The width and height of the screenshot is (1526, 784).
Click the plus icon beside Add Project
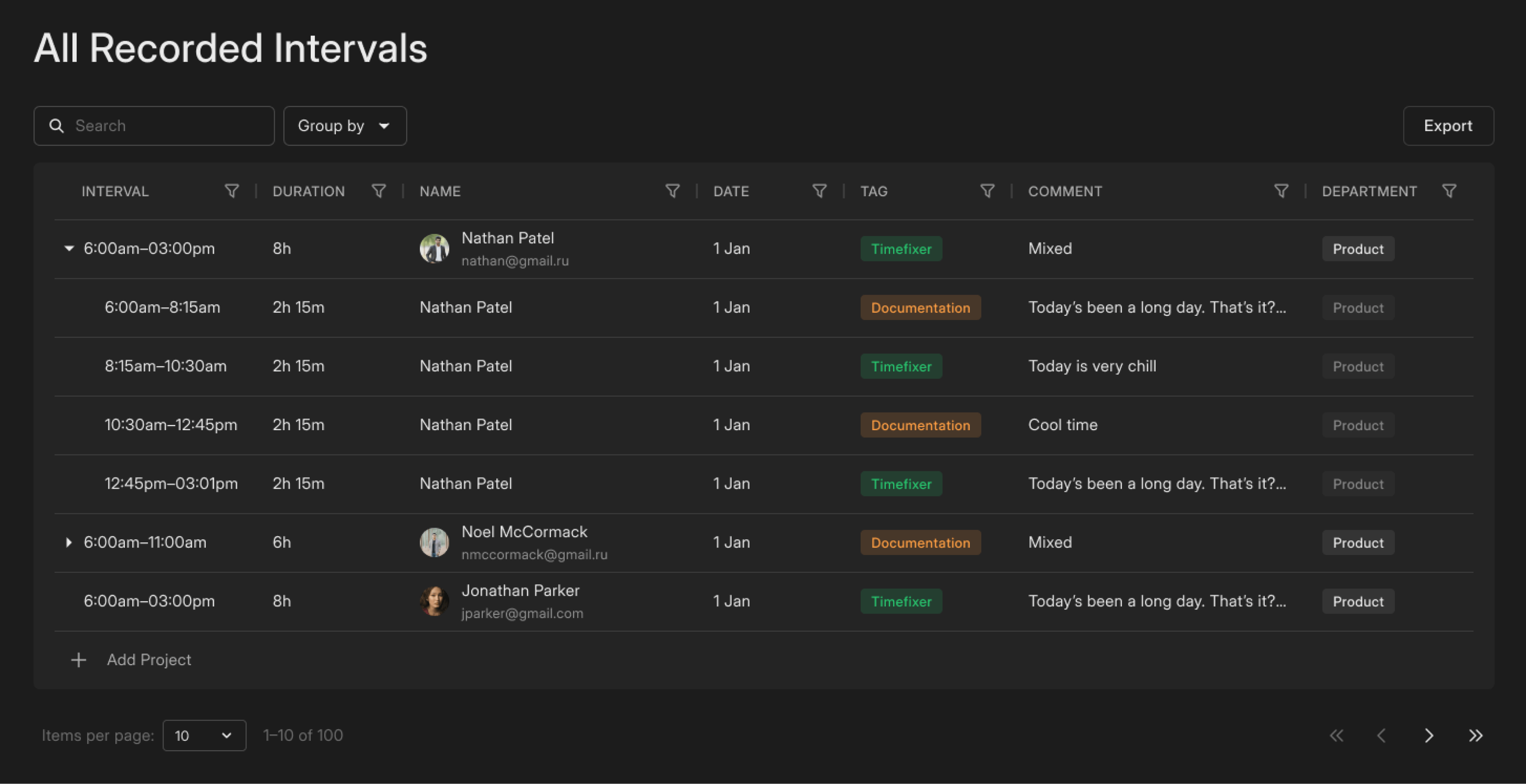pos(78,660)
